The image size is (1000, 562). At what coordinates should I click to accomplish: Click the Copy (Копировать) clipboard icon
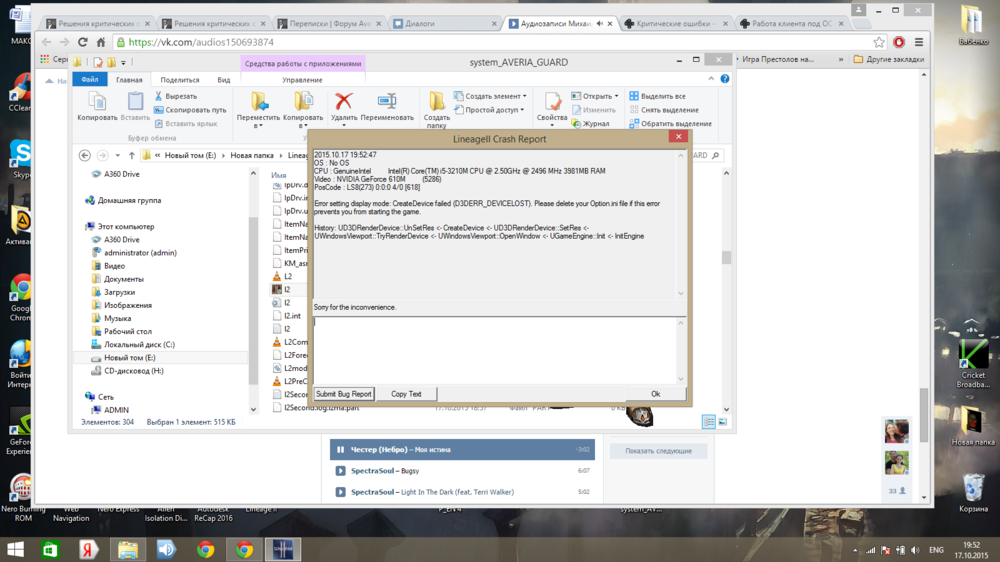pos(97,102)
